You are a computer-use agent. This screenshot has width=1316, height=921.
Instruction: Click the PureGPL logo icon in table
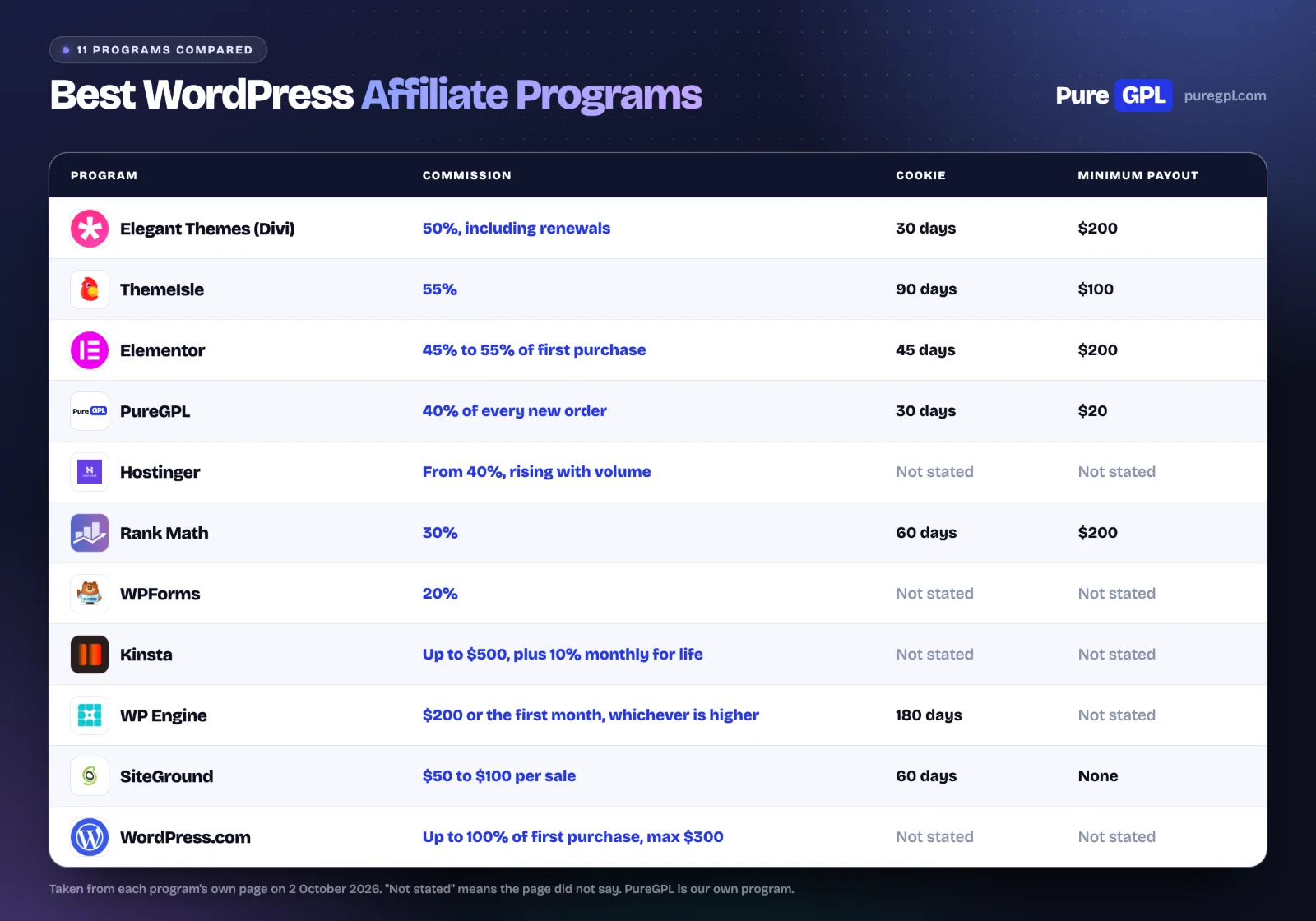[90, 411]
